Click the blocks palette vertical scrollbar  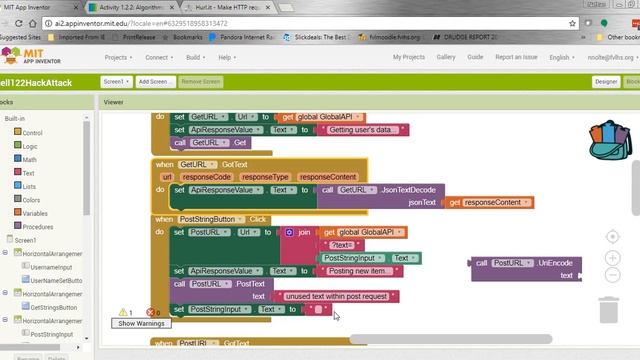pos(86,167)
